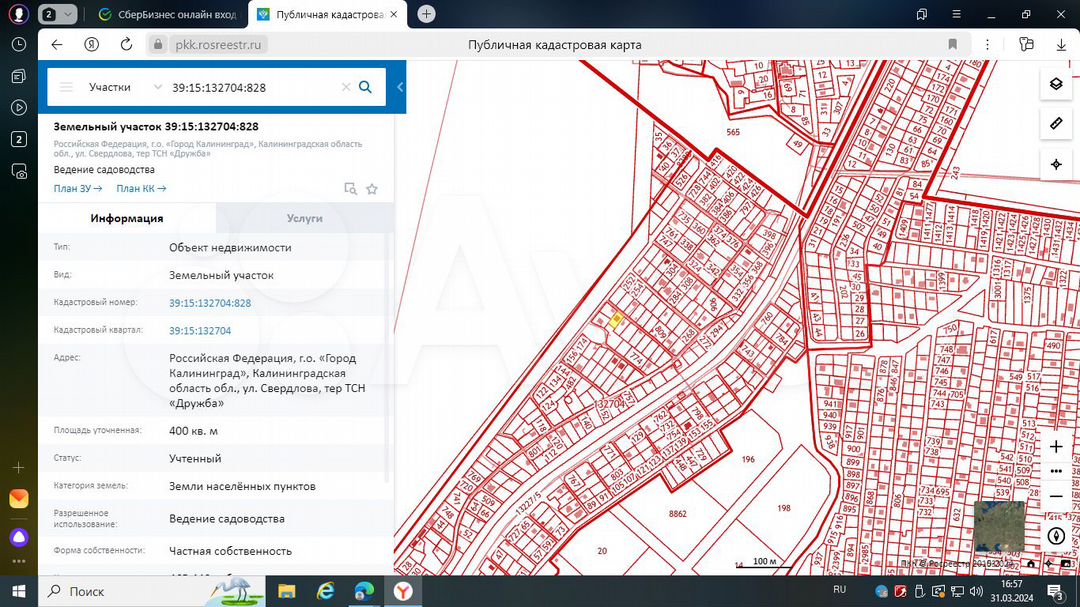Image resolution: width=1080 pixels, height=607 pixels.
Task: Switch to the СберБизнес онлайн browser tab
Action: tap(168, 15)
